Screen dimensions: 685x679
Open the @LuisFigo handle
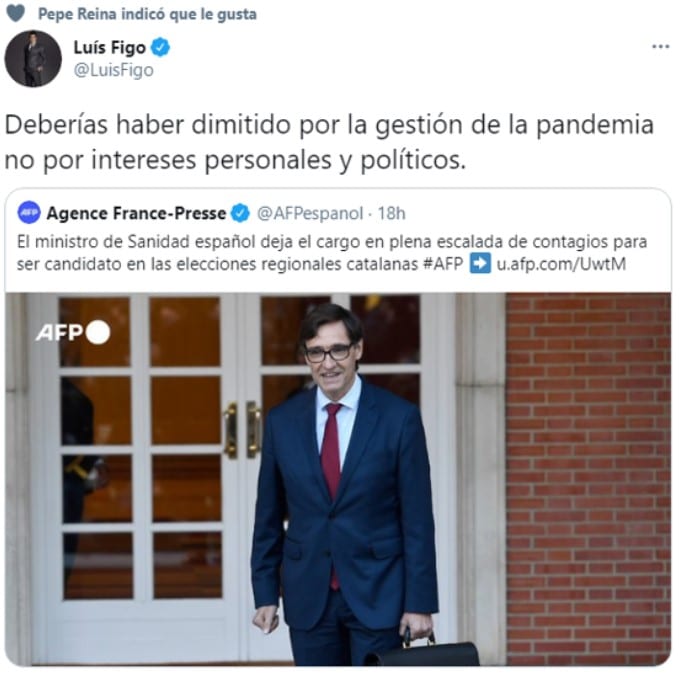(x=114, y=70)
